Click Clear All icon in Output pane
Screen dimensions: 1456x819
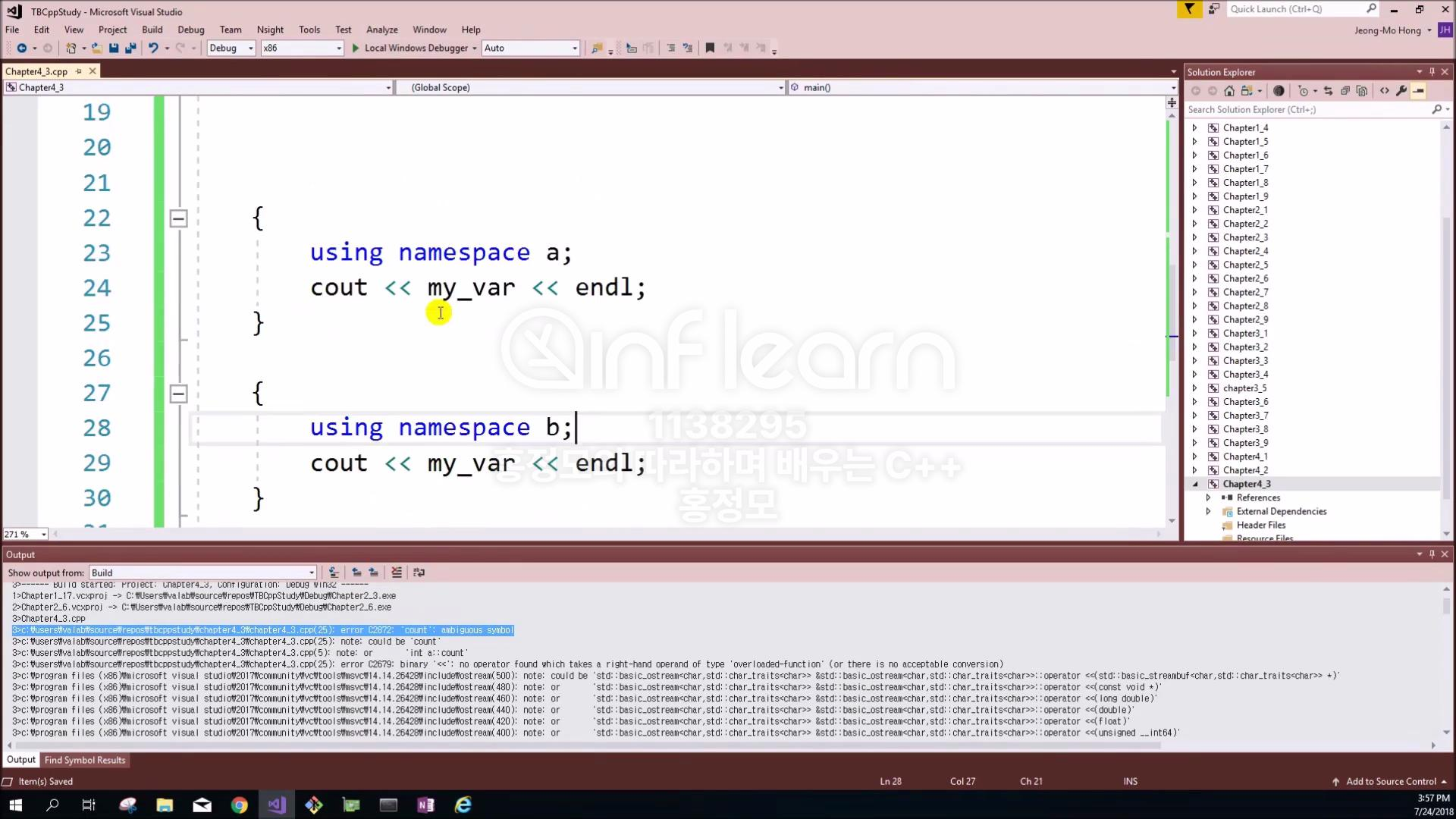tap(396, 573)
